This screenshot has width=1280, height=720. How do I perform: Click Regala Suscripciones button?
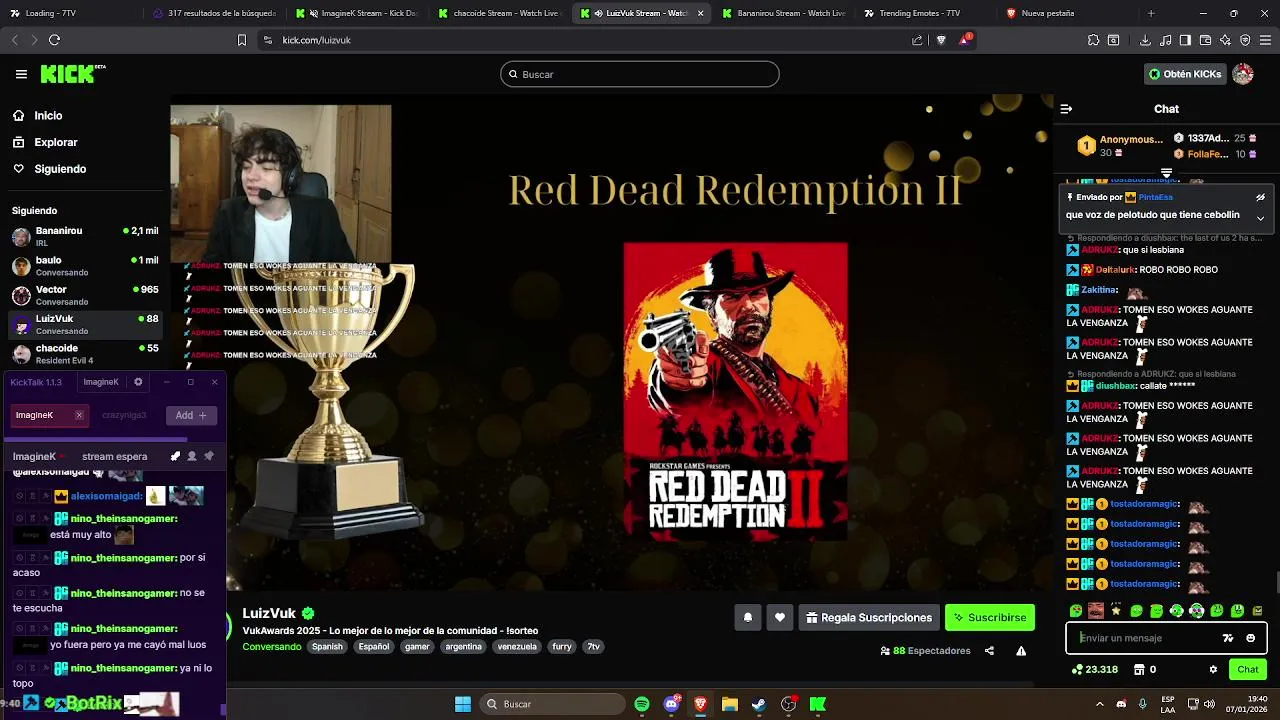(x=869, y=618)
